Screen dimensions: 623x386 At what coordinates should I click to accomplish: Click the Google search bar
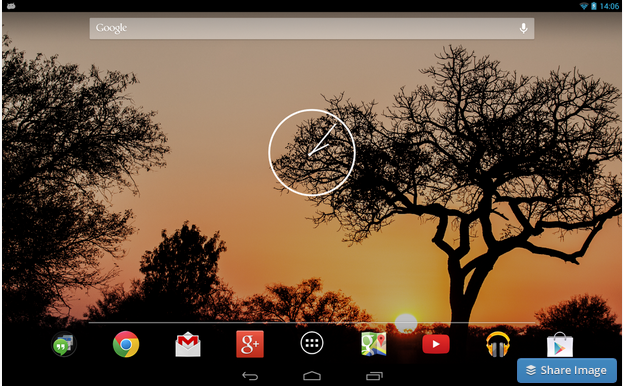[312, 29]
